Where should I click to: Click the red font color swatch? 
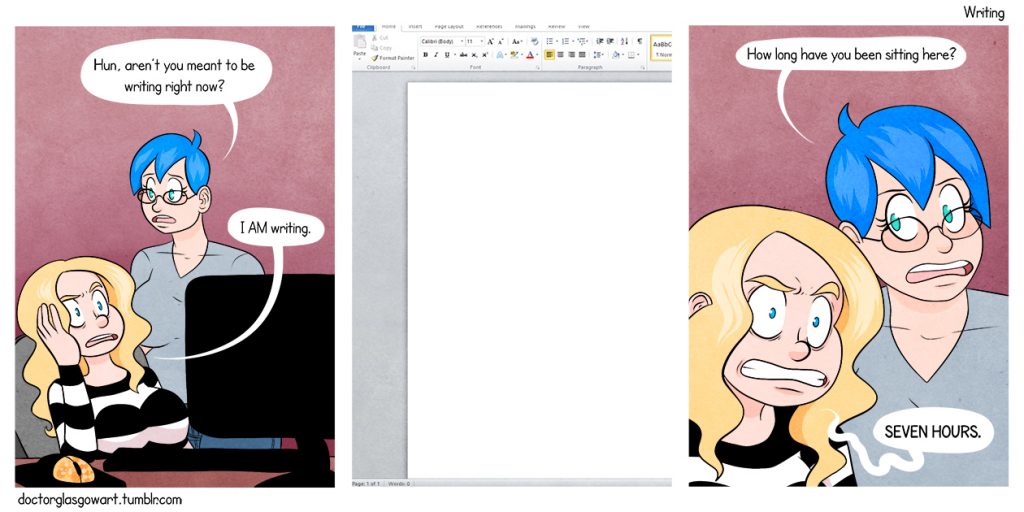(x=529, y=55)
